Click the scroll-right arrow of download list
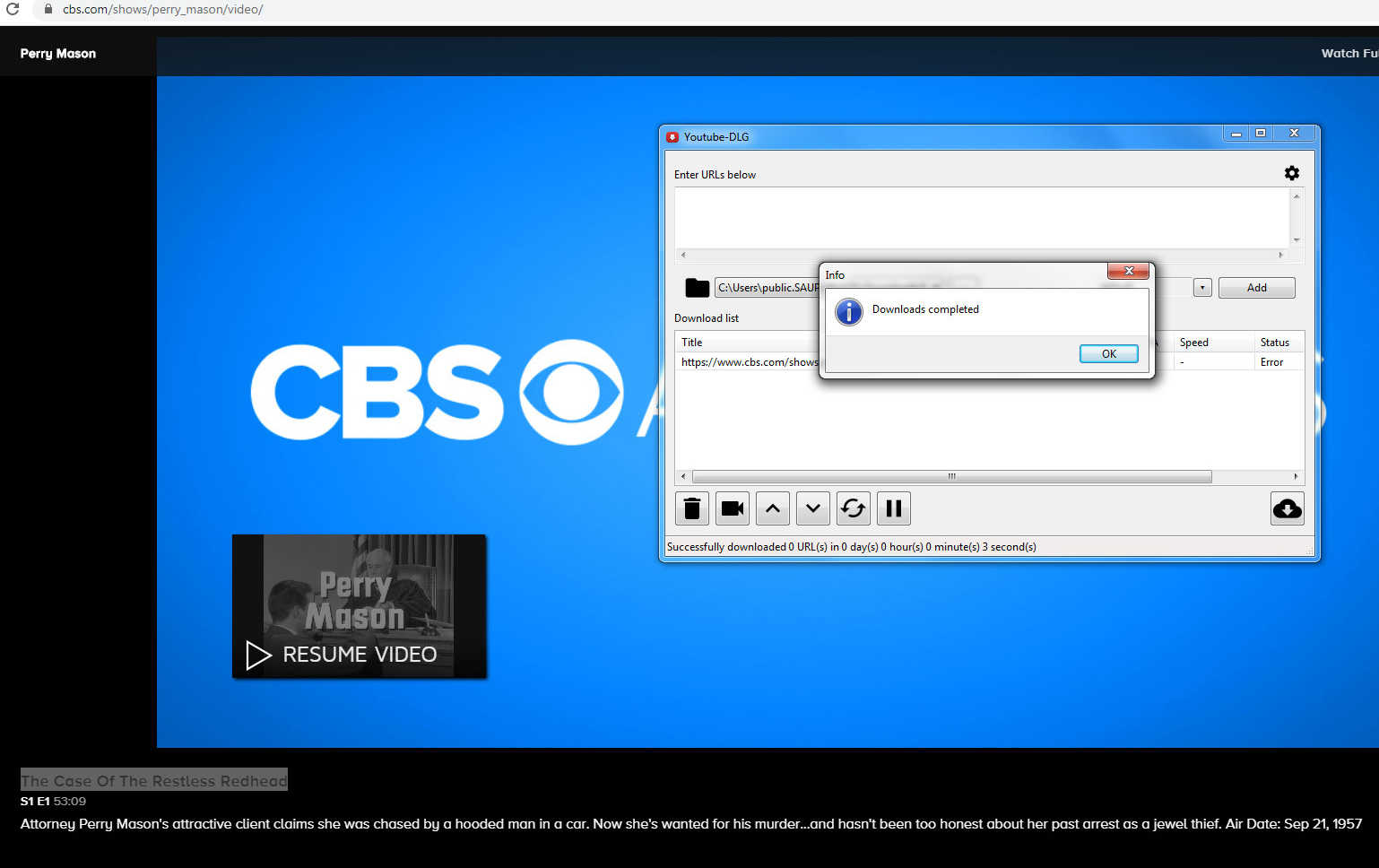Screen dimensions: 1379x868 tap(1296, 477)
